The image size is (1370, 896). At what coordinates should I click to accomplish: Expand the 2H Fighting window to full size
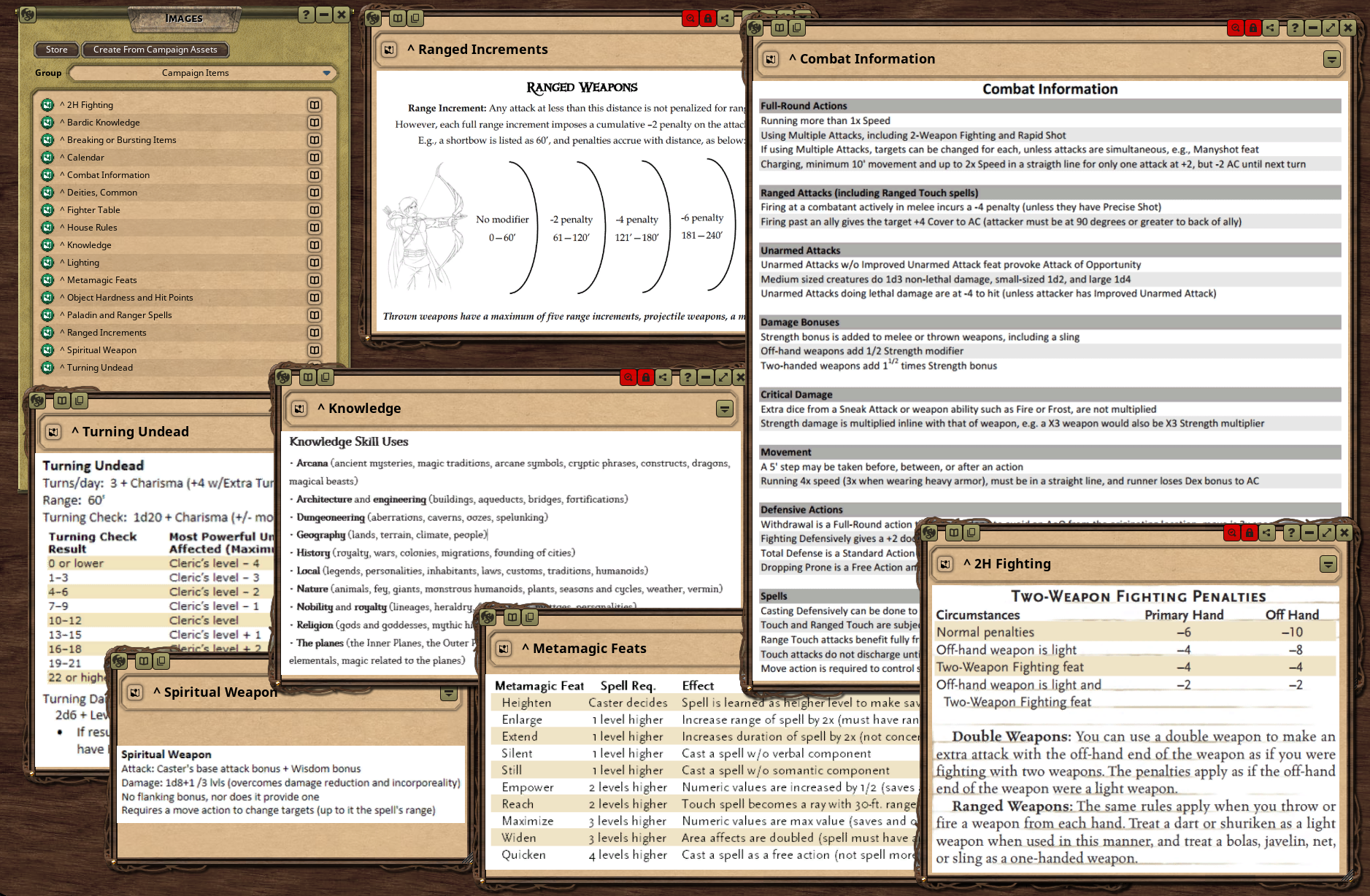click(x=1327, y=533)
